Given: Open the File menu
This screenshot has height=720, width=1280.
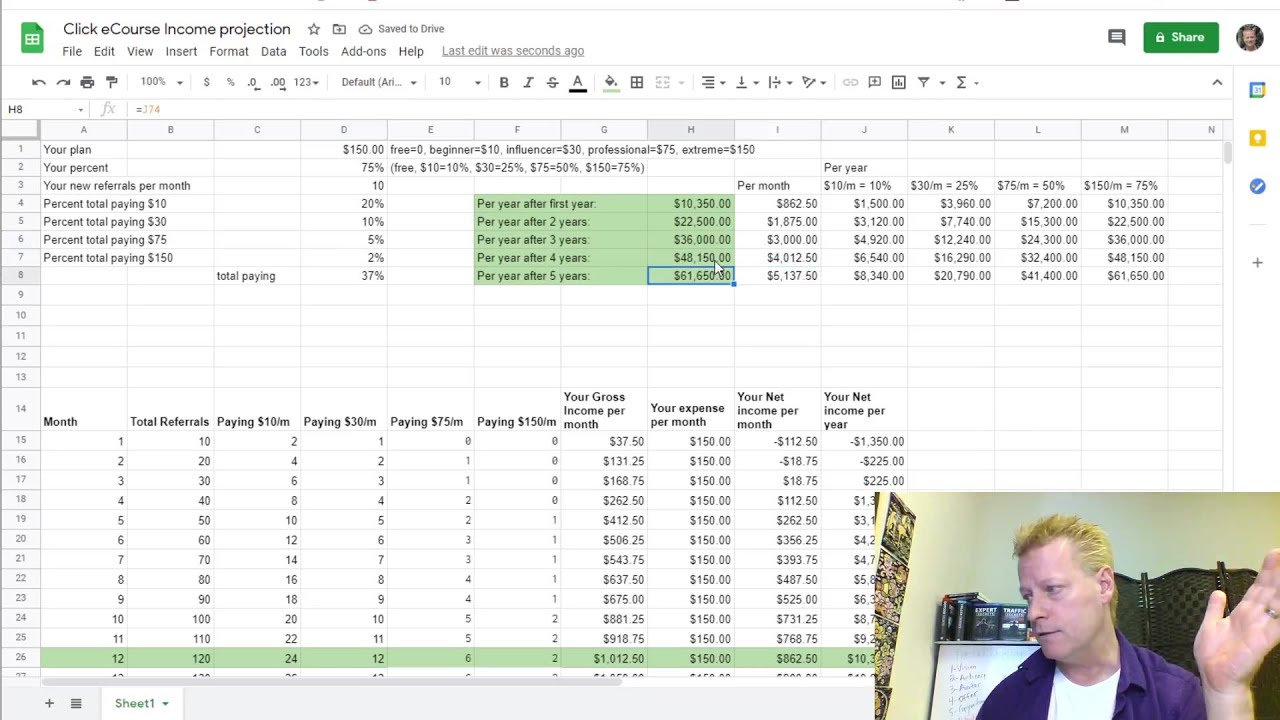Looking at the screenshot, I should point(72,51).
